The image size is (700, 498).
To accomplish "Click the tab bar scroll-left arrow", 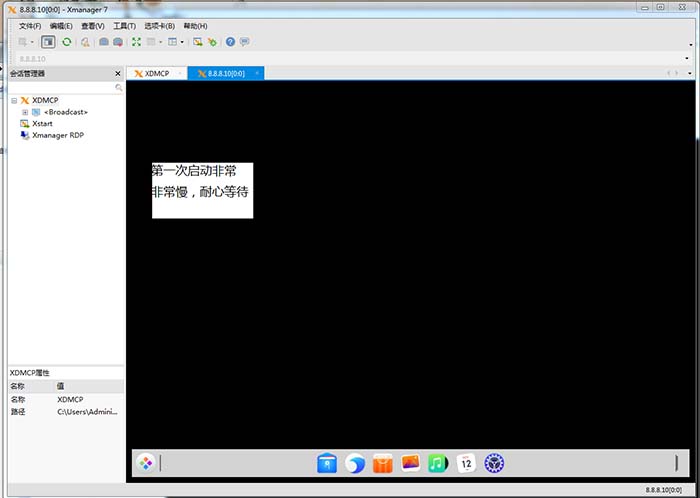I will (x=669, y=73).
